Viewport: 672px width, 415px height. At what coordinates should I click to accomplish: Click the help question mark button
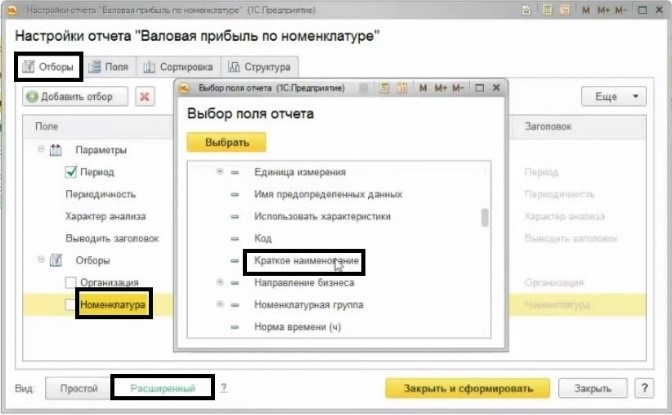click(224, 387)
